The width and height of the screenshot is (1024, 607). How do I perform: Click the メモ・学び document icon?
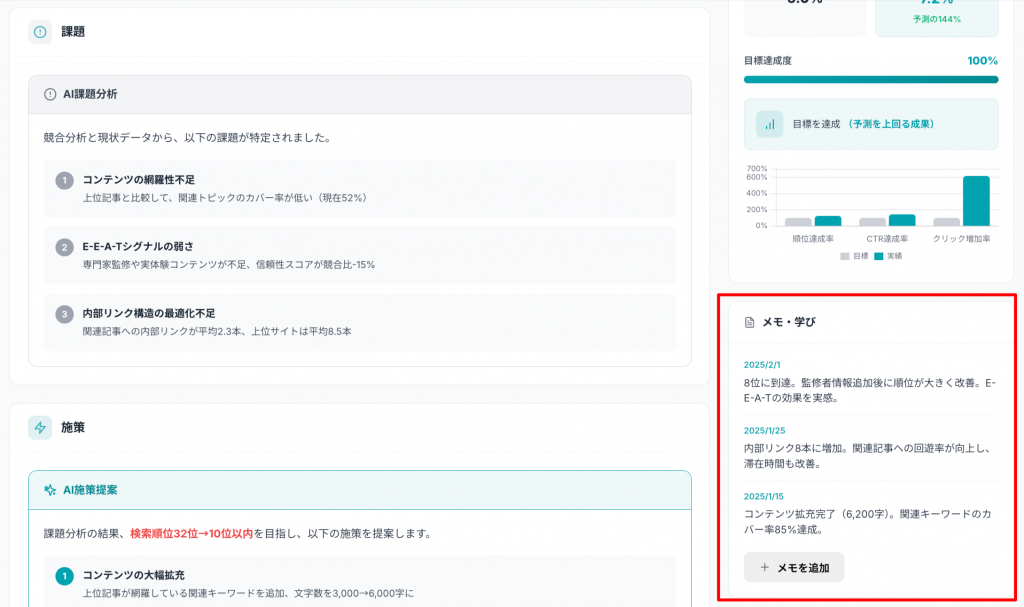tap(749, 322)
